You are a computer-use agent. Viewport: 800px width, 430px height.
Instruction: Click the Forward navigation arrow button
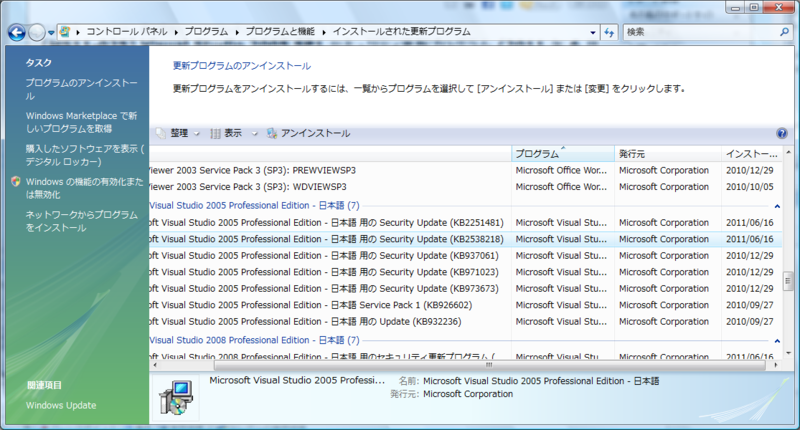point(37,33)
